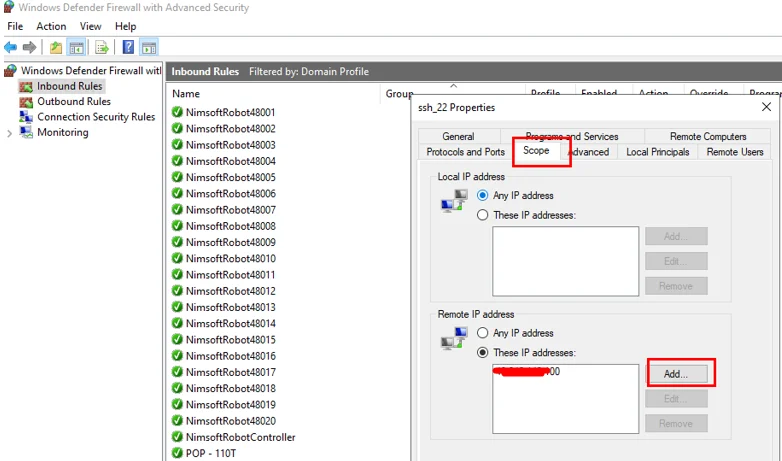Select Any IP address under Remote IP
The width and height of the screenshot is (782, 461).
pyautogui.click(x=482, y=333)
